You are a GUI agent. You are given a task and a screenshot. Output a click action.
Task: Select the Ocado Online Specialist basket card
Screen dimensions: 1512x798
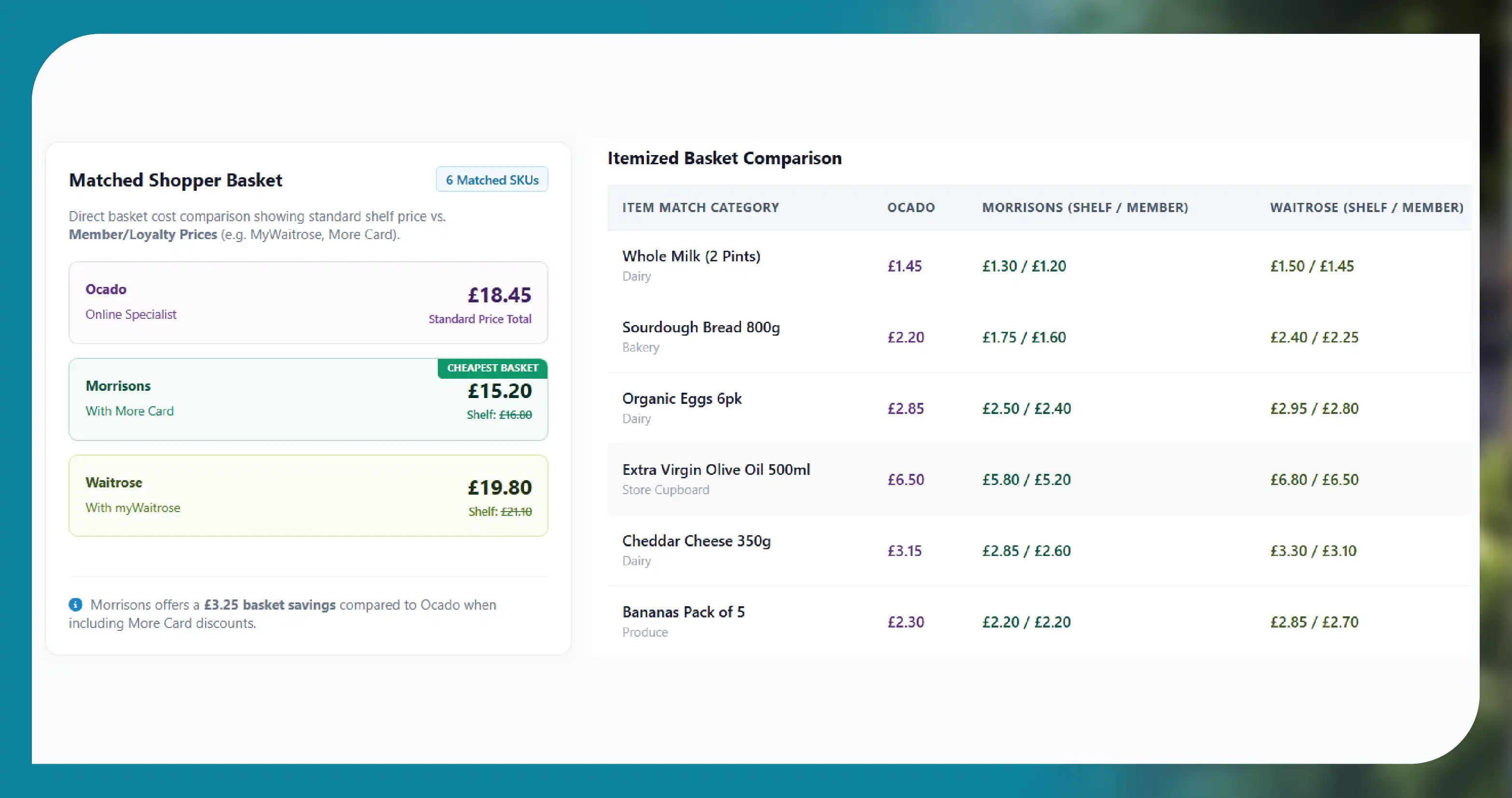tap(308, 302)
